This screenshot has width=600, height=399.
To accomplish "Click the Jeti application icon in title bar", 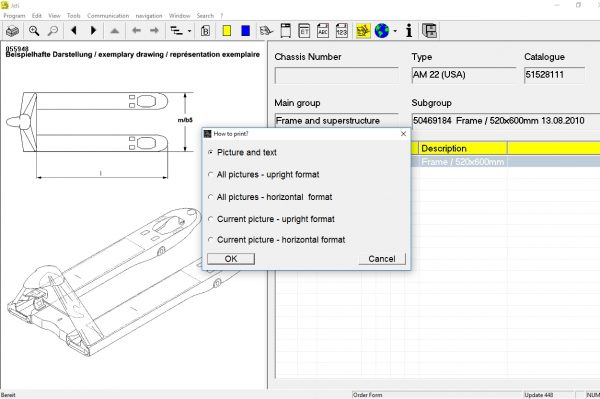I will [x=5, y=5].
